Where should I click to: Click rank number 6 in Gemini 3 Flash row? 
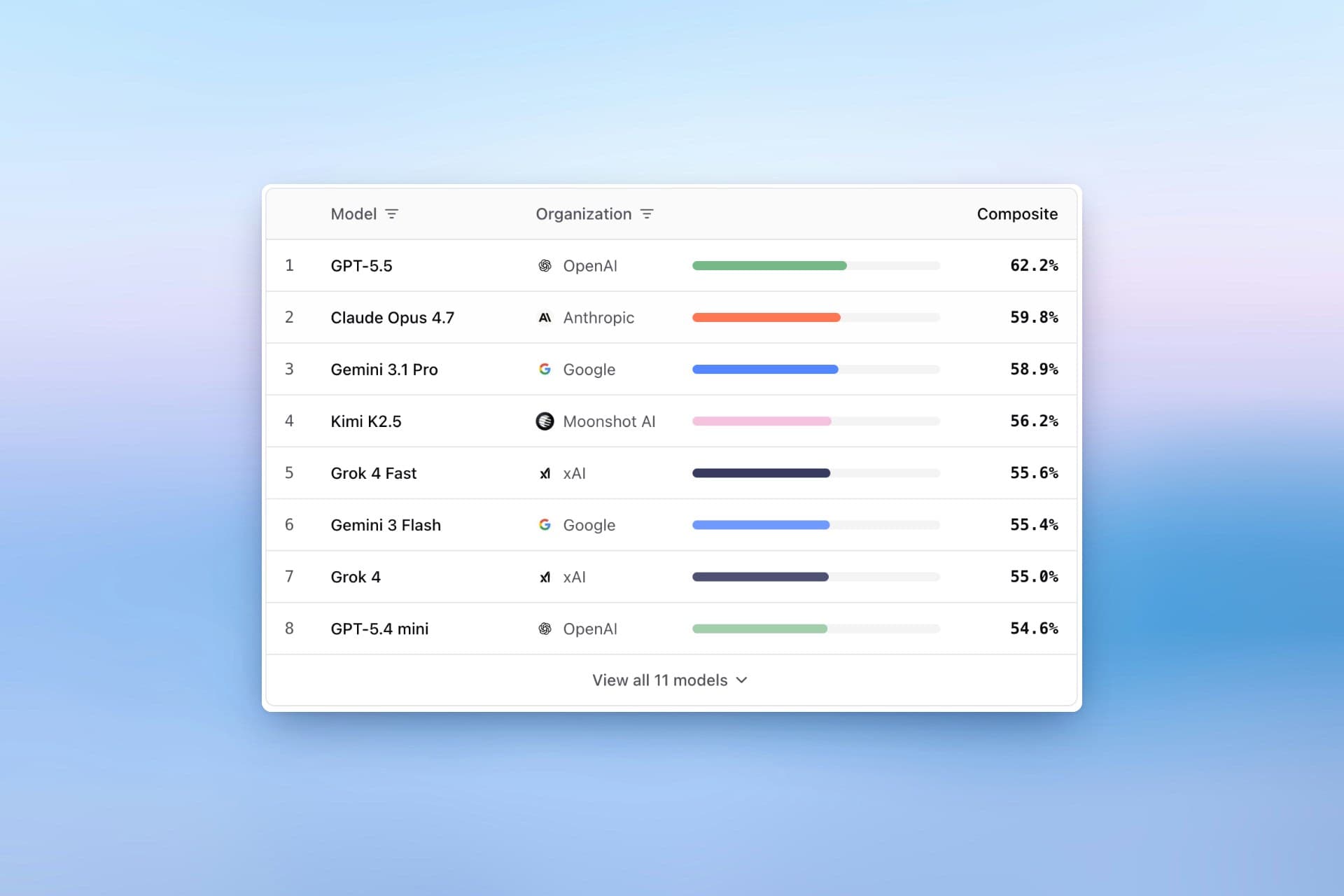[289, 525]
